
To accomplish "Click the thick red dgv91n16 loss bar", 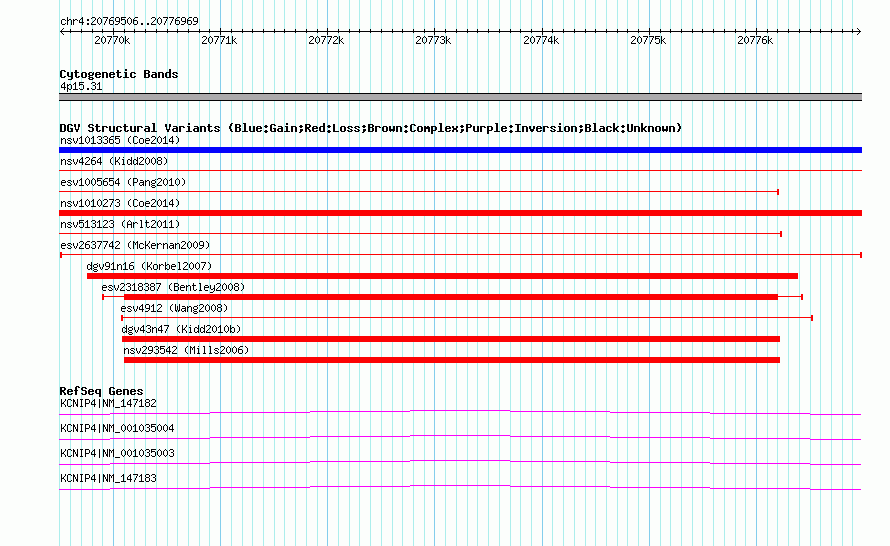I will coord(442,276).
